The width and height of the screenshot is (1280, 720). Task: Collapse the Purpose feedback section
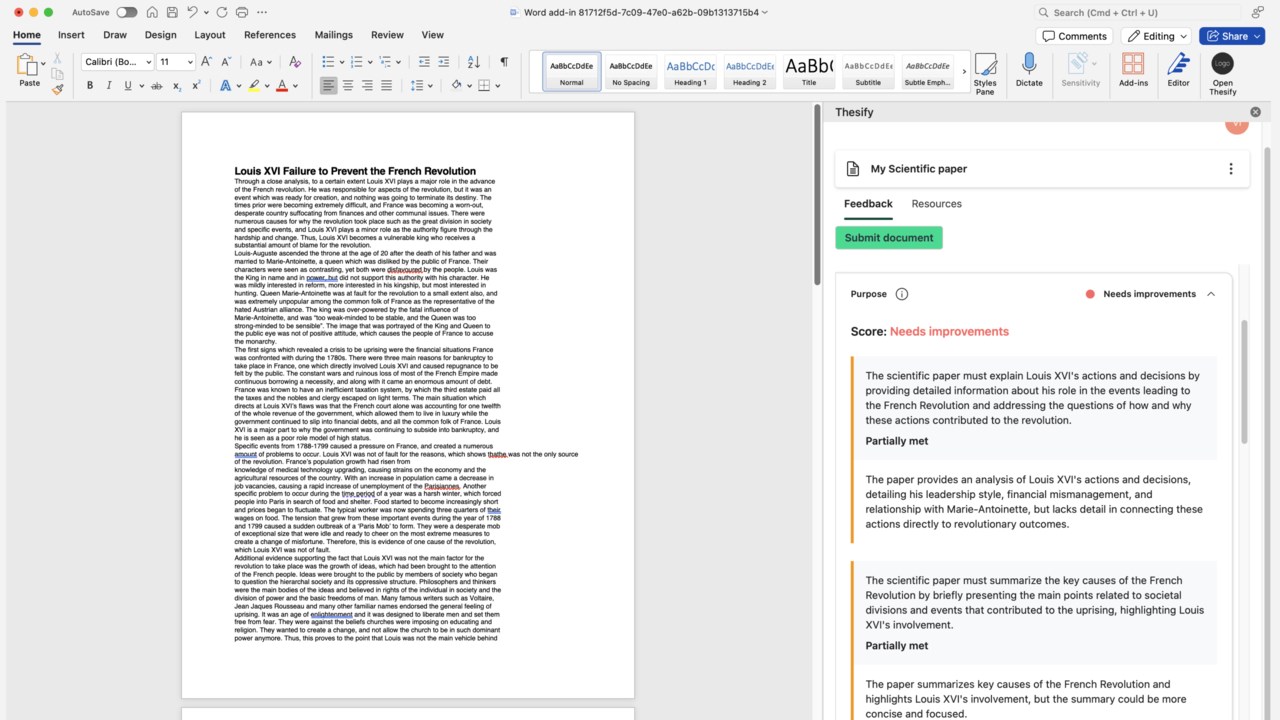coord(1211,294)
